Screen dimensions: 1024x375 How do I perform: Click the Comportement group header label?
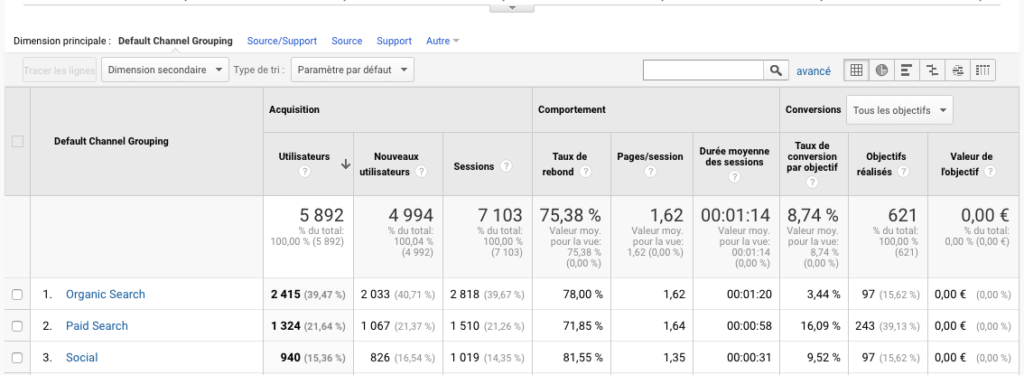click(571, 110)
